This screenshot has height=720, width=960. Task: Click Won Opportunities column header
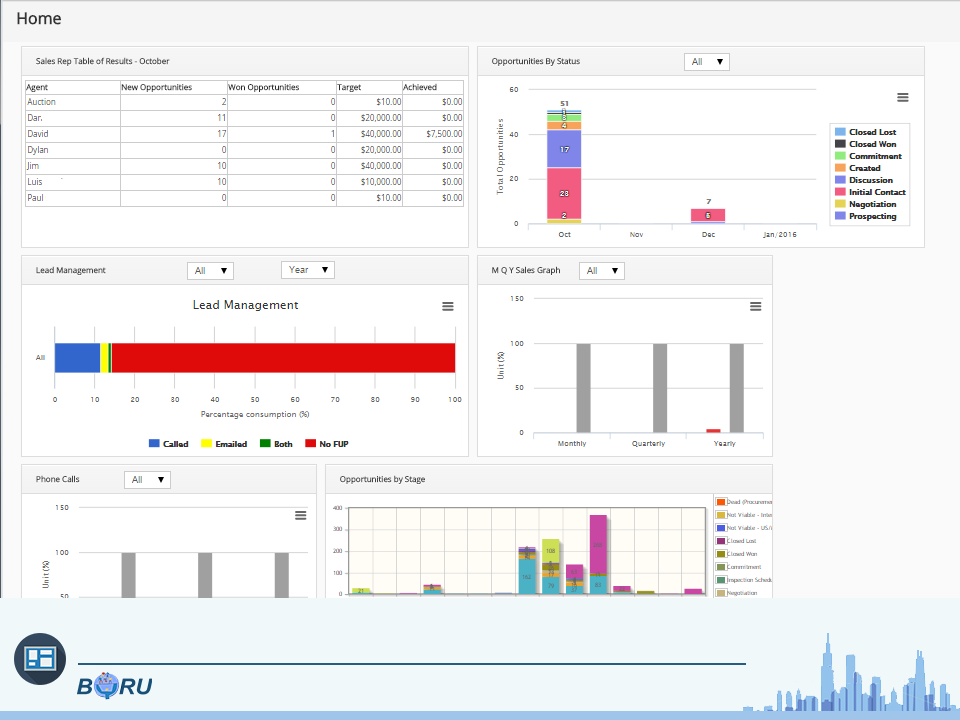[282, 87]
